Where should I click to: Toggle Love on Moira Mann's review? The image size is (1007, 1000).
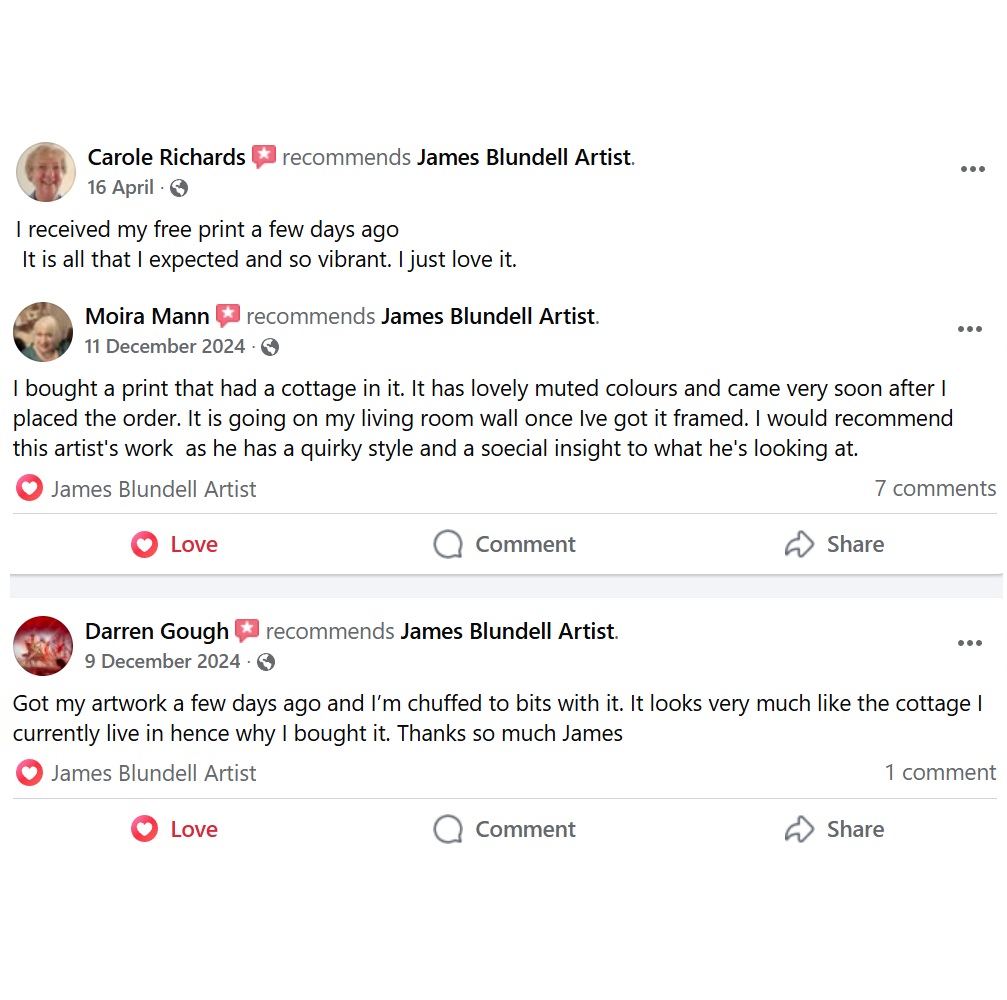[175, 544]
